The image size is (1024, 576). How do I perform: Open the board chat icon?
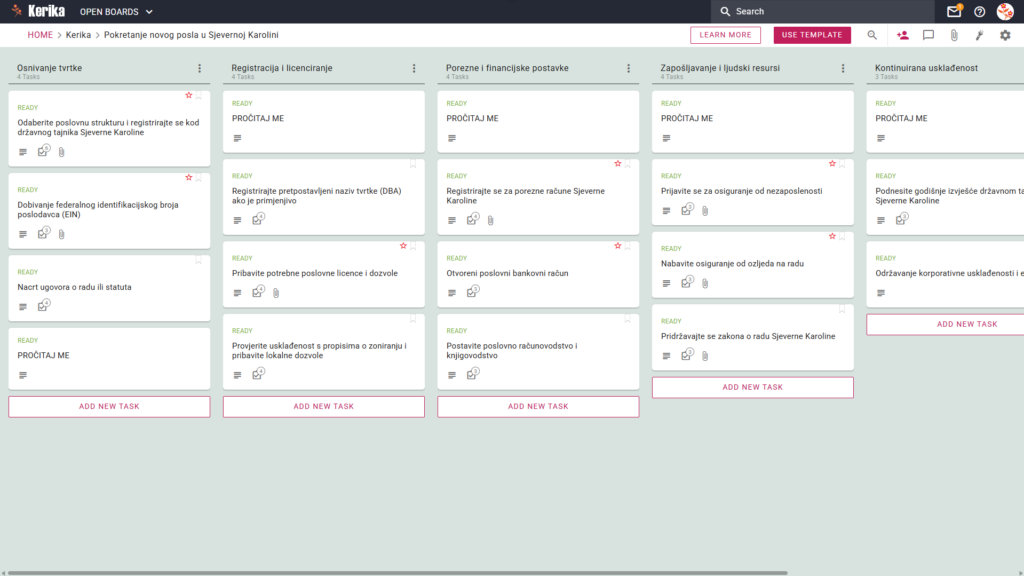tap(928, 35)
